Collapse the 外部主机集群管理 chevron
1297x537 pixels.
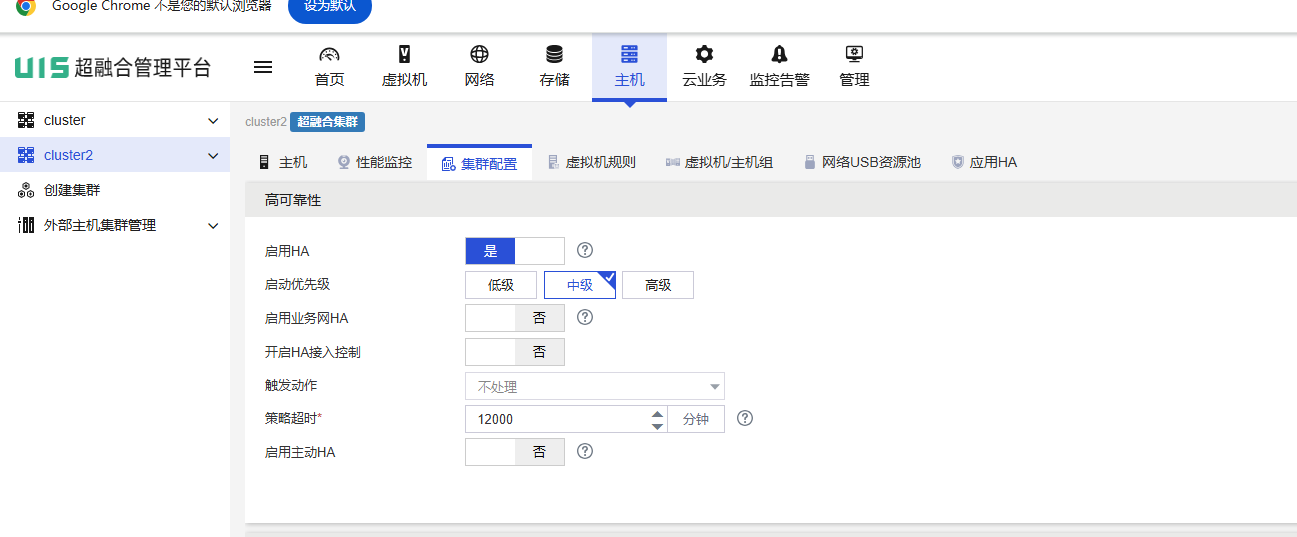coord(213,226)
